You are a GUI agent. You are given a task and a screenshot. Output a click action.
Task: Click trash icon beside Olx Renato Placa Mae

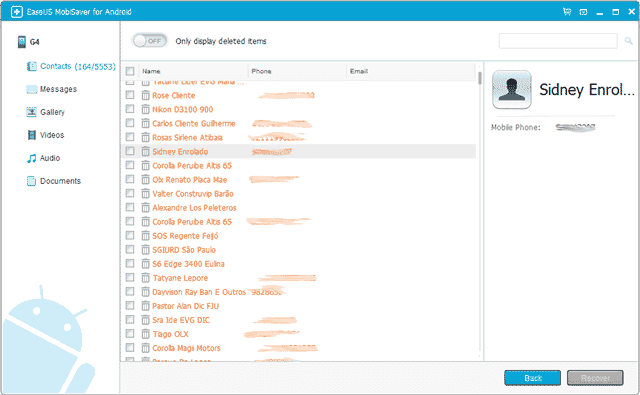[x=145, y=180]
